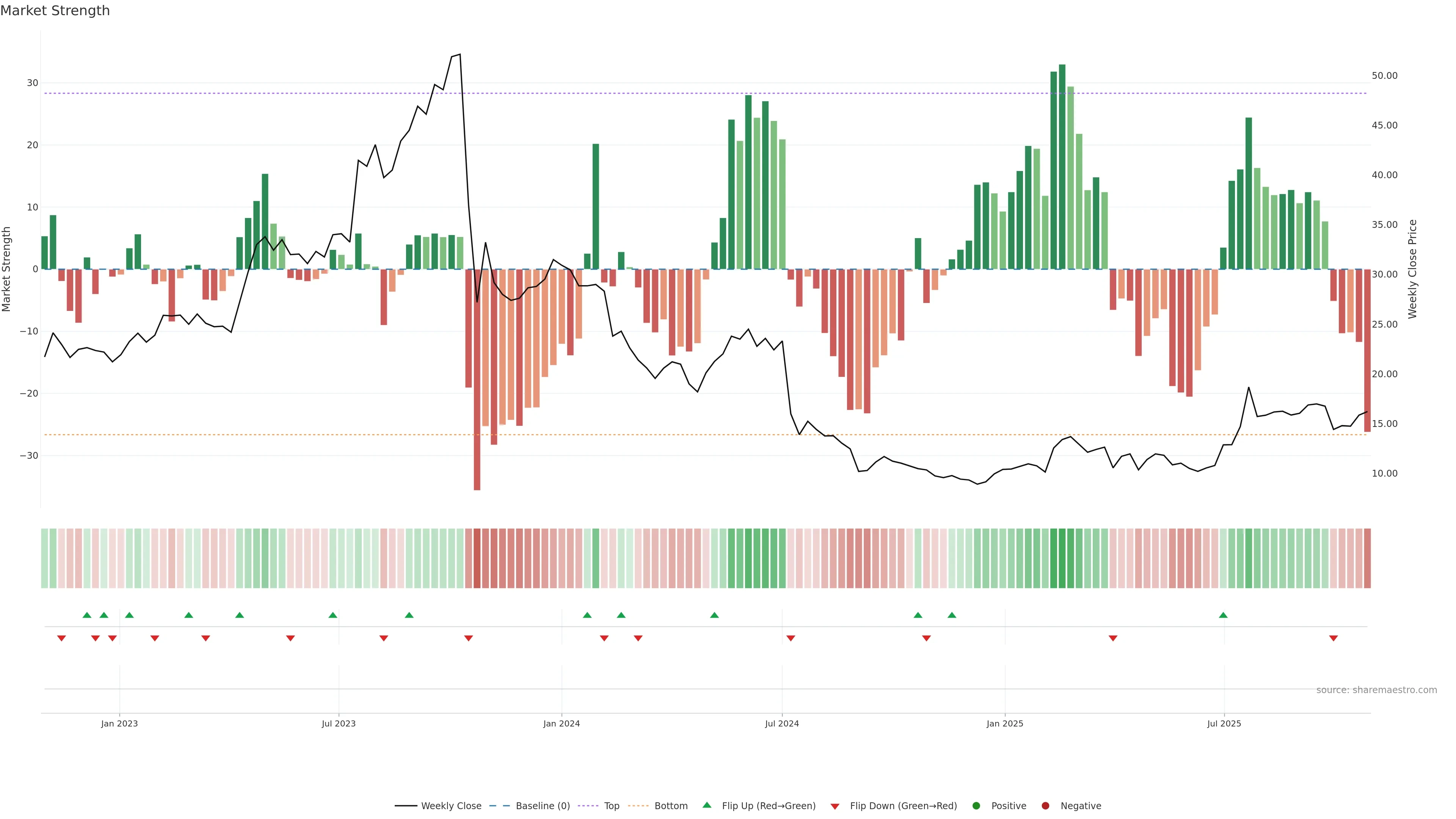Click the Market Strength chart title
The image size is (1456, 819).
(x=55, y=11)
